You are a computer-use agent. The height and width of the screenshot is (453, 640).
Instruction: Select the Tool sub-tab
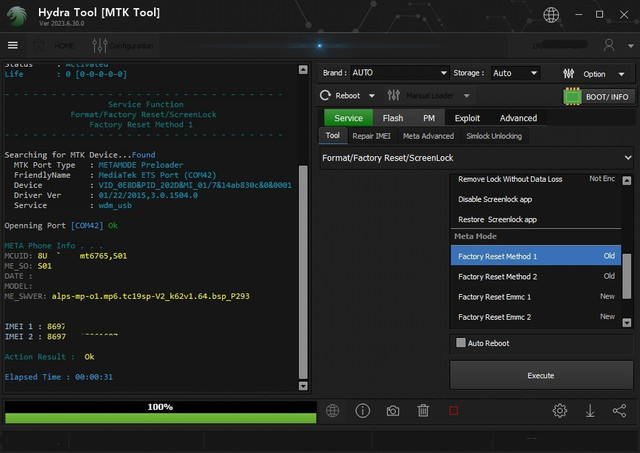pyautogui.click(x=332, y=135)
